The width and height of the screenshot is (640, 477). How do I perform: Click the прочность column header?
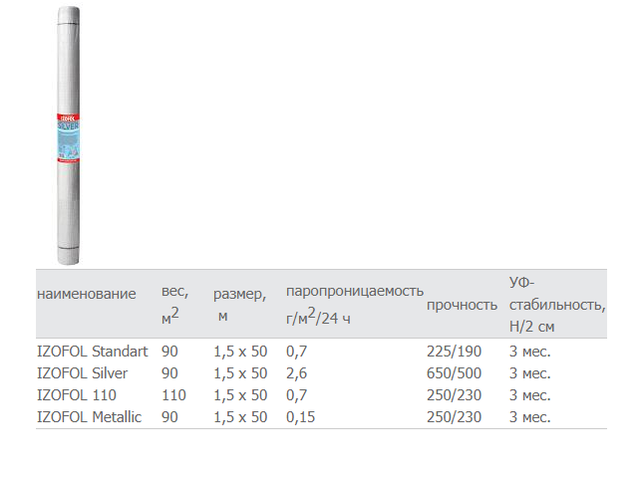click(462, 305)
